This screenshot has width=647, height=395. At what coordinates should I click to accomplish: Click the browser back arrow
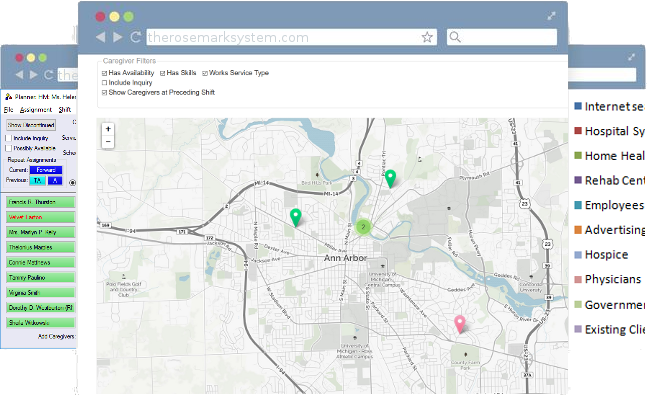tap(100, 37)
